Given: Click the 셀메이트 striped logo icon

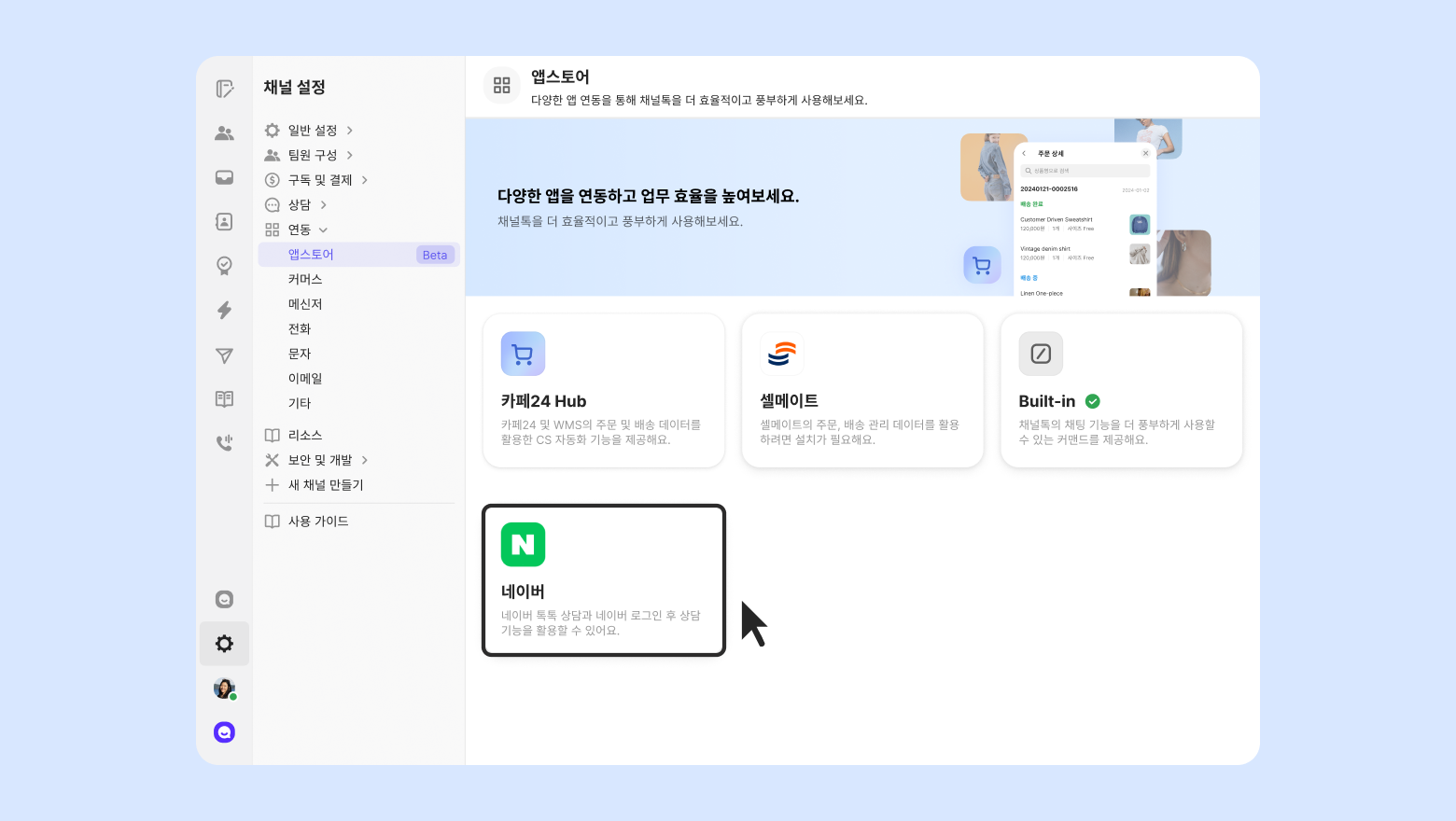Looking at the screenshot, I should 782,354.
